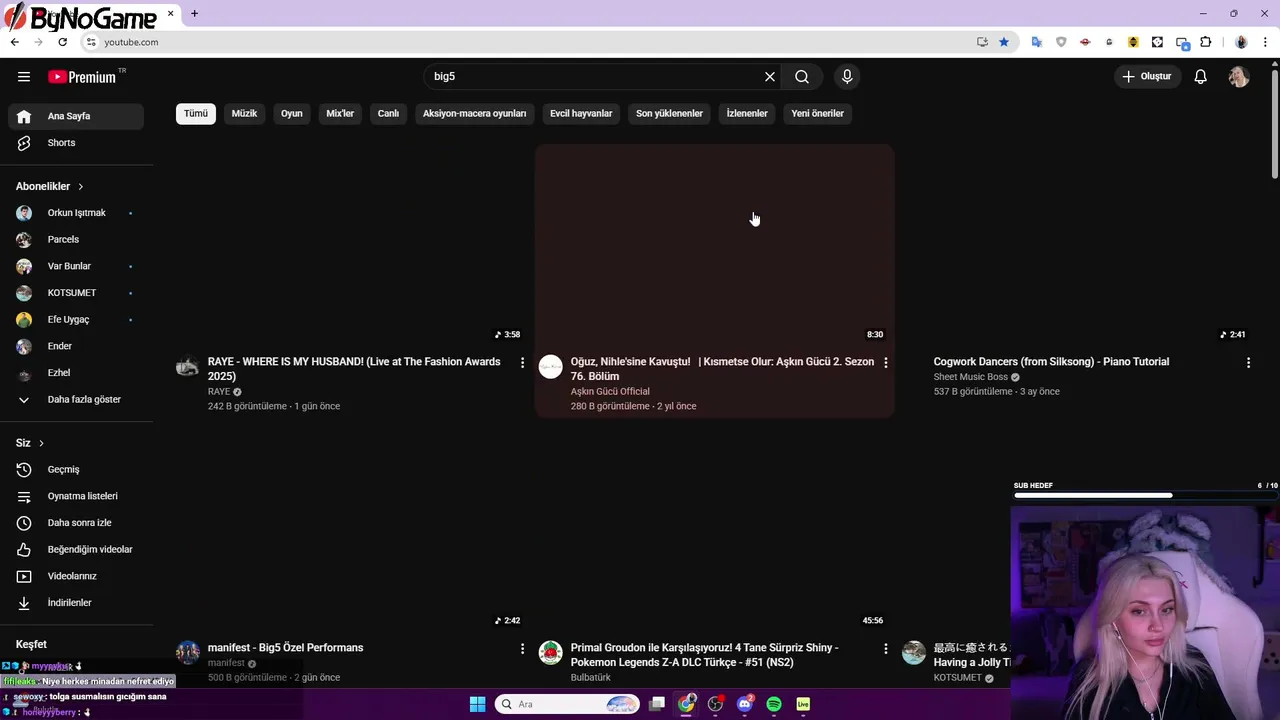Open more options for Cogwork Dancers video
This screenshot has height=720, width=1280.
(1248, 362)
